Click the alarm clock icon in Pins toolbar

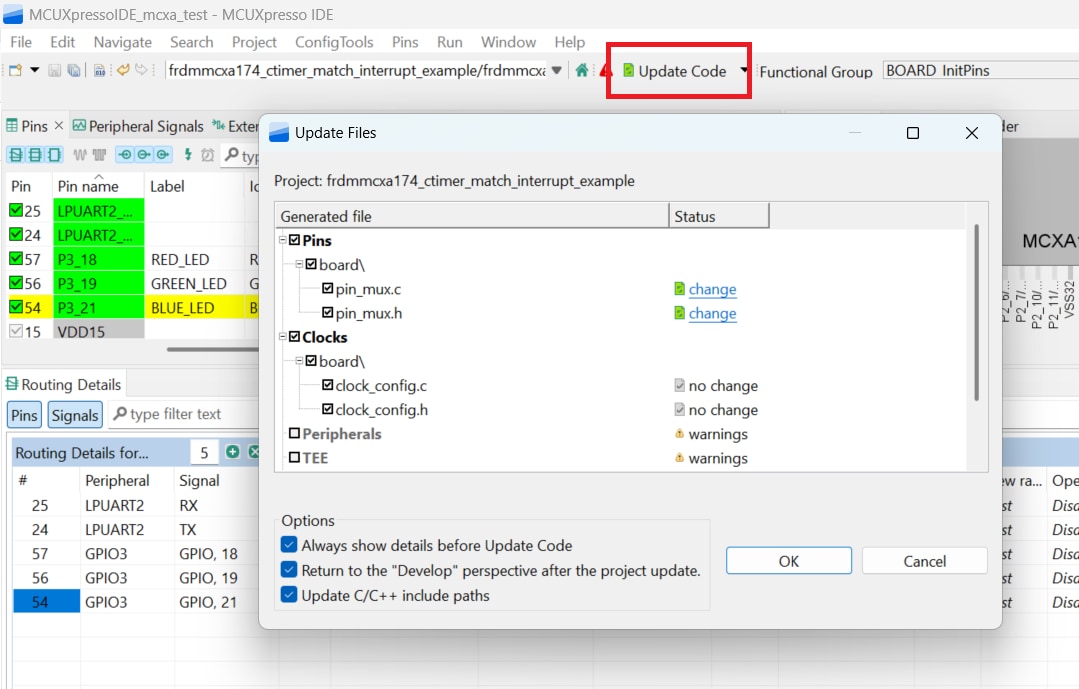click(x=209, y=153)
